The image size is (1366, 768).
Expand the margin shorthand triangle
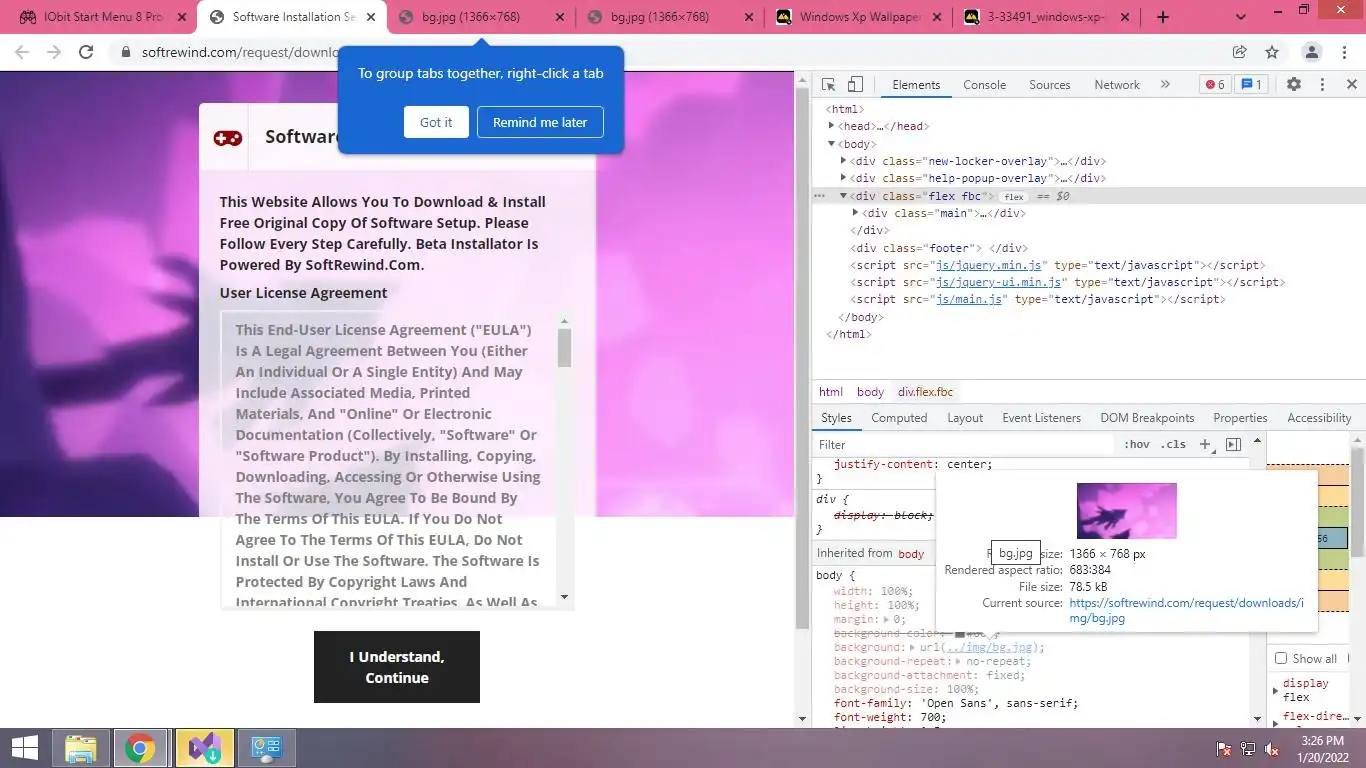point(887,619)
